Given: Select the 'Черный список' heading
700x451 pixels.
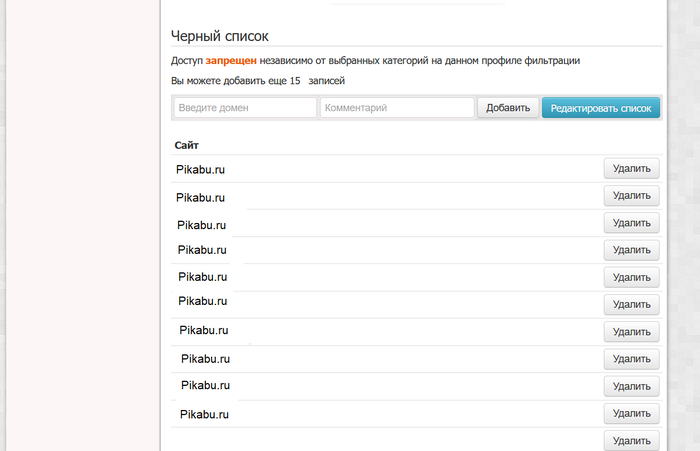Looking at the screenshot, I should (x=220, y=36).
